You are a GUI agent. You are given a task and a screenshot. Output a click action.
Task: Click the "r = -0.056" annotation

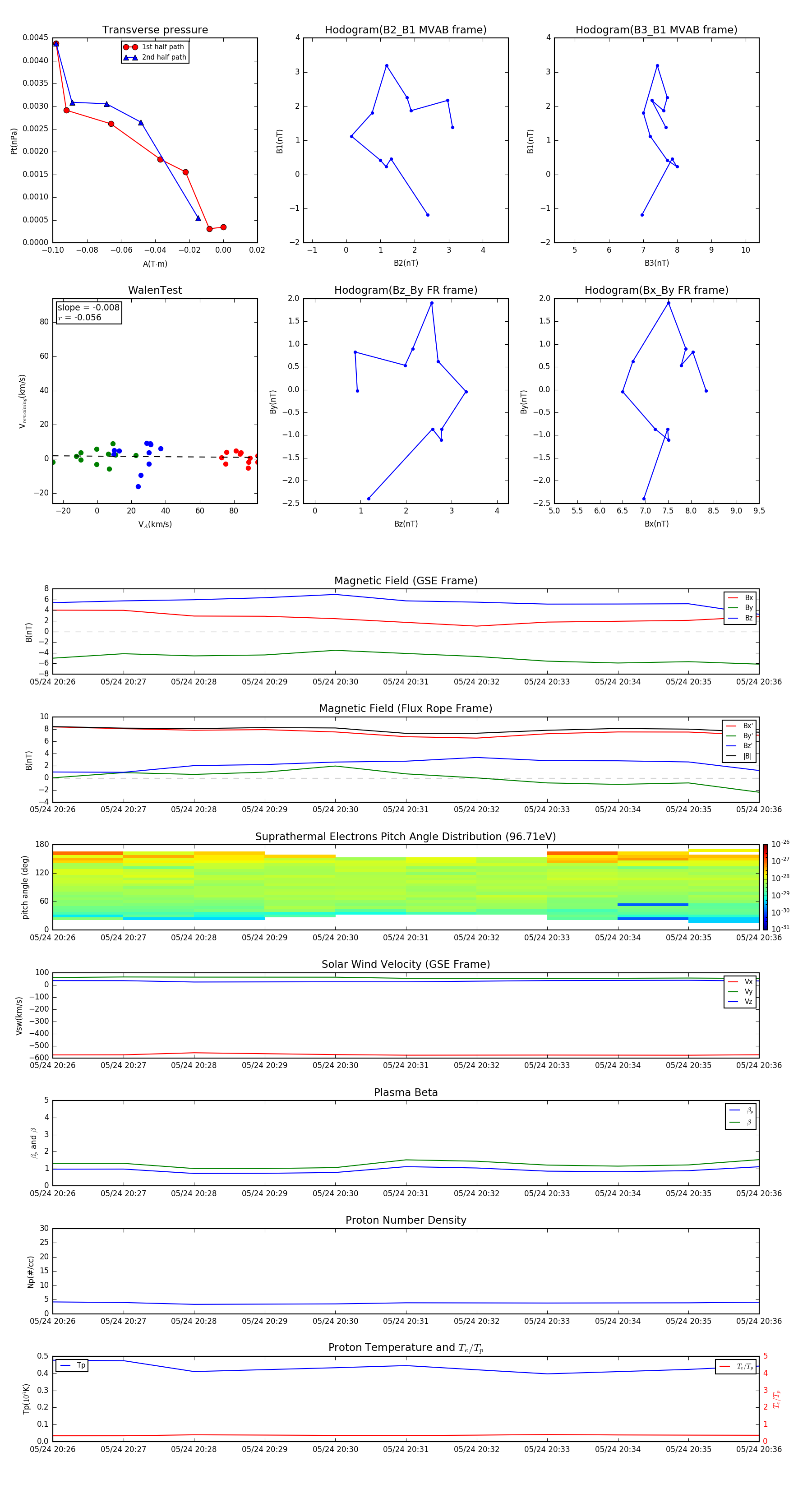[80, 317]
